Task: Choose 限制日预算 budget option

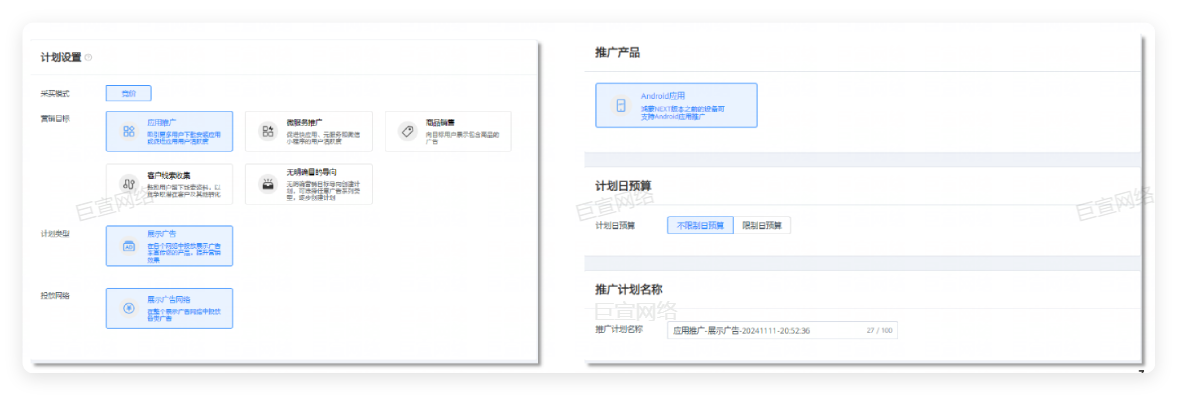Action: 761,225
